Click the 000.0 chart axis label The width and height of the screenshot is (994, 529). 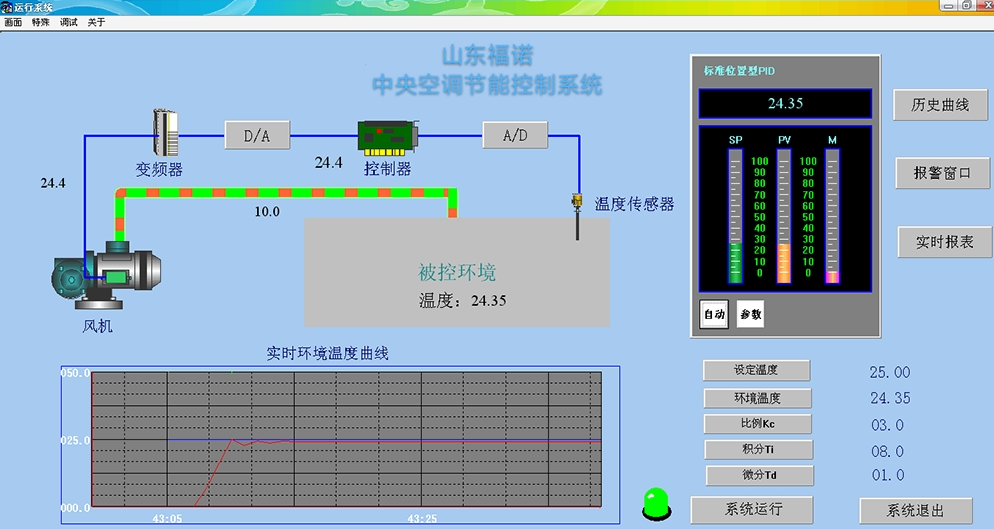(x=76, y=508)
